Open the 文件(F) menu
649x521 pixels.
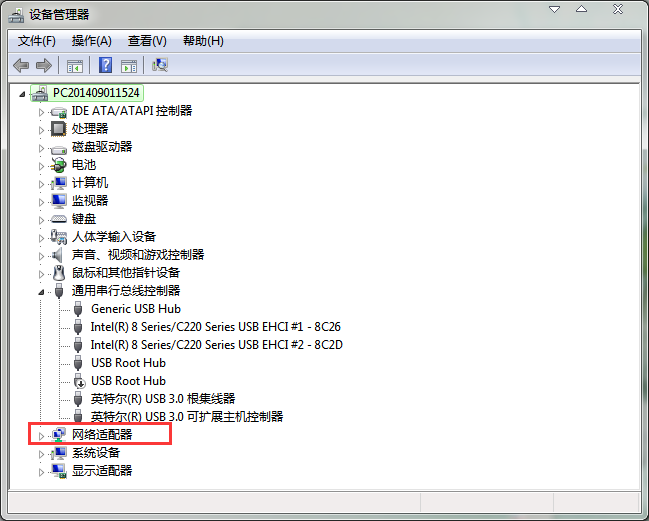37,41
